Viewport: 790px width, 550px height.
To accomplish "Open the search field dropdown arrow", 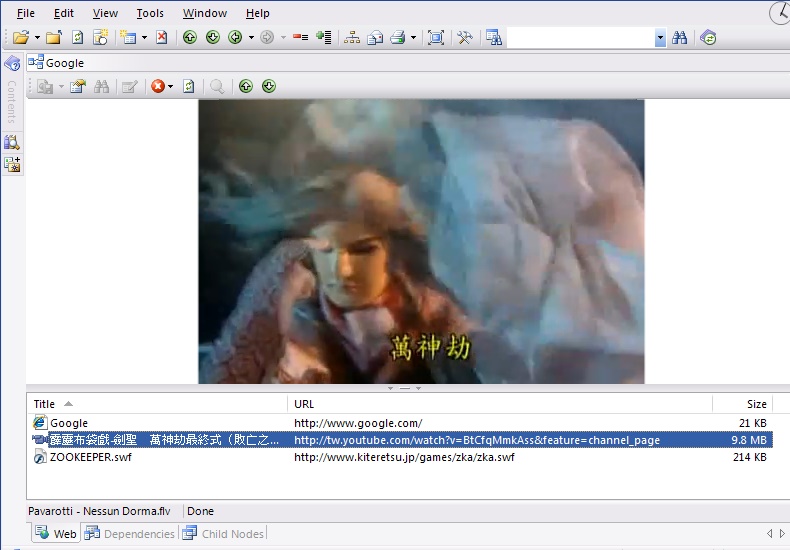I will 661,38.
